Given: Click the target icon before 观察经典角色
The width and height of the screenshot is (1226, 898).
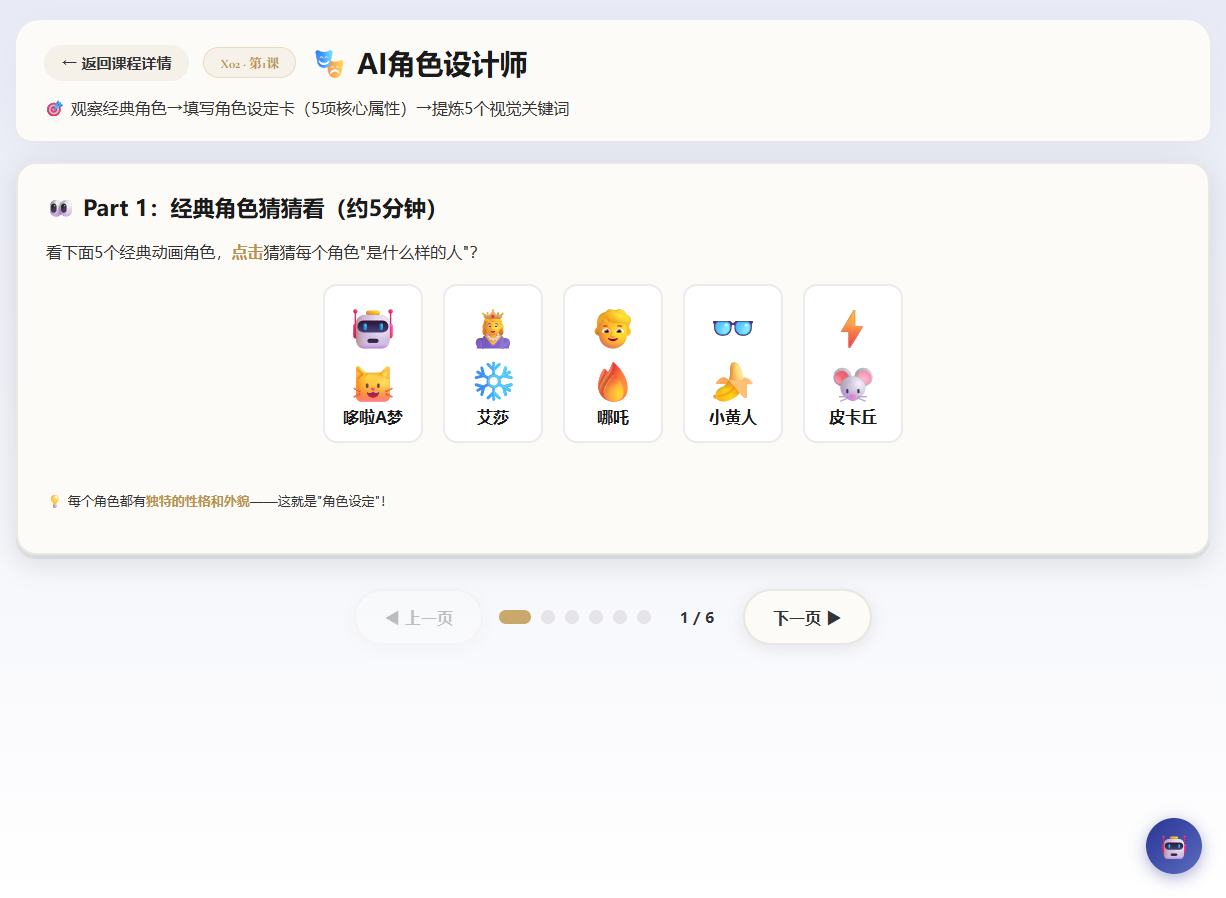Looking at the screenshot, I should pos(55,109).
